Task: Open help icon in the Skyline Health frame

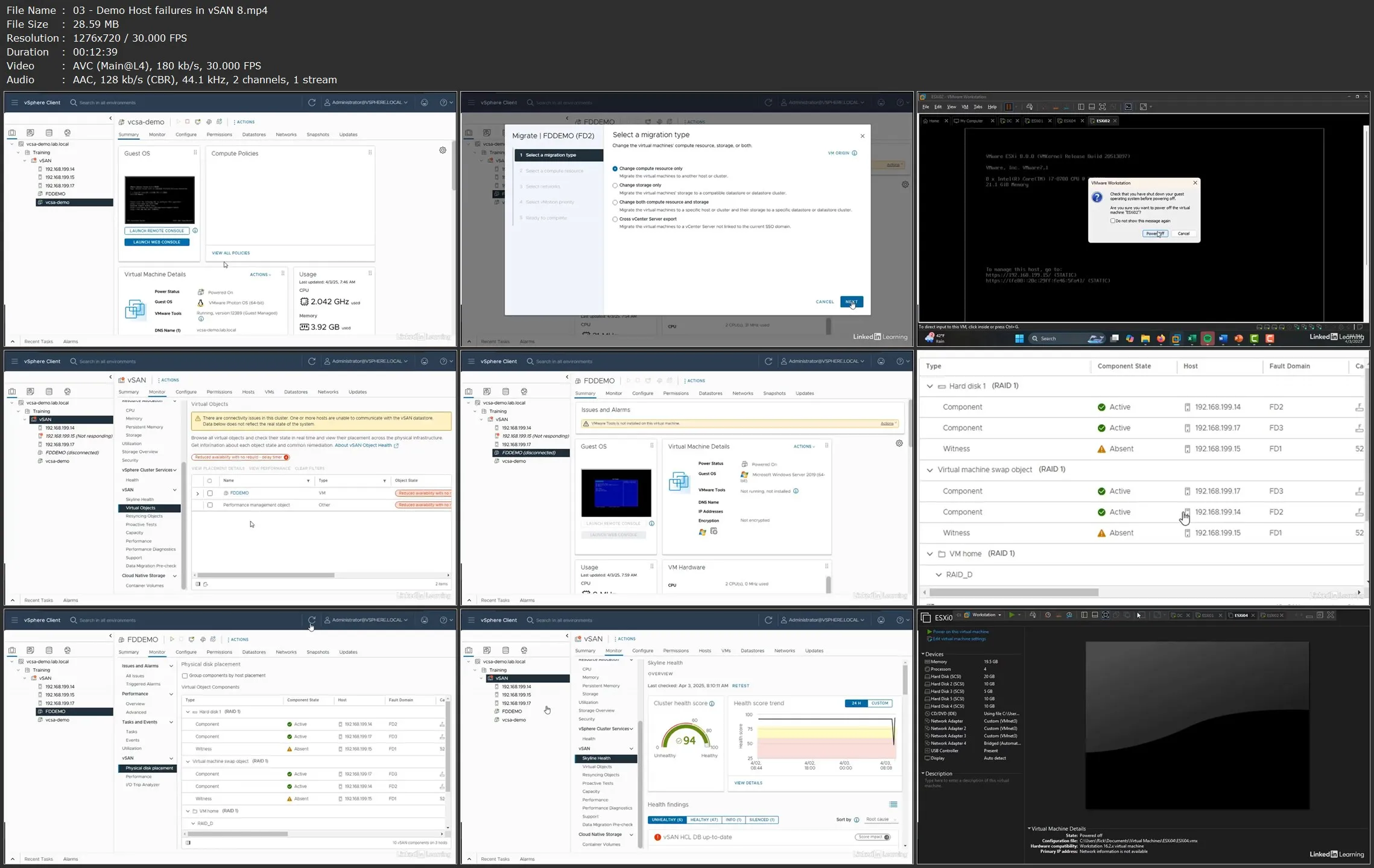Action: 901,620
